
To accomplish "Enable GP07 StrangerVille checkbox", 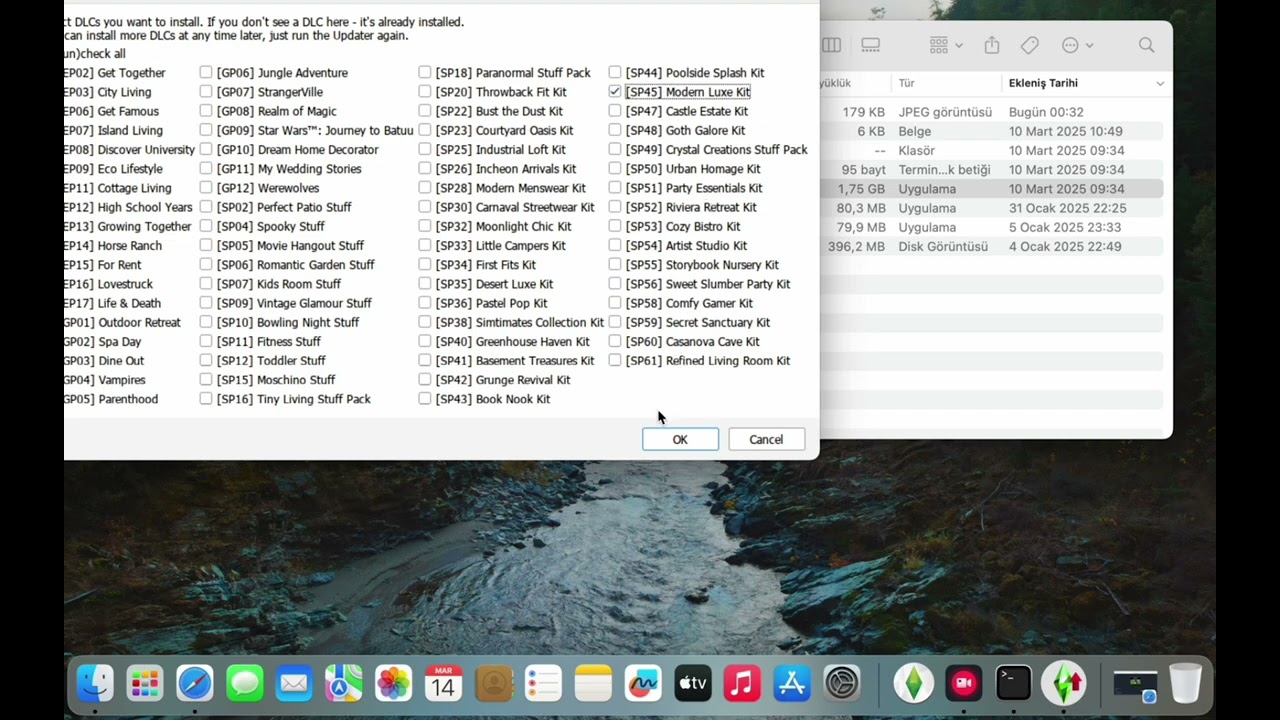I will [x=206, y=91].
